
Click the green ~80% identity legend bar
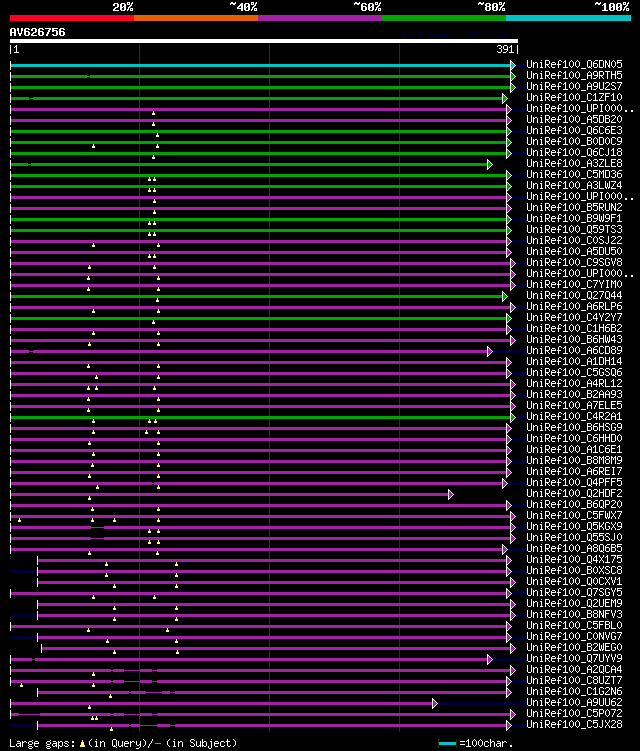click(444, 18)
